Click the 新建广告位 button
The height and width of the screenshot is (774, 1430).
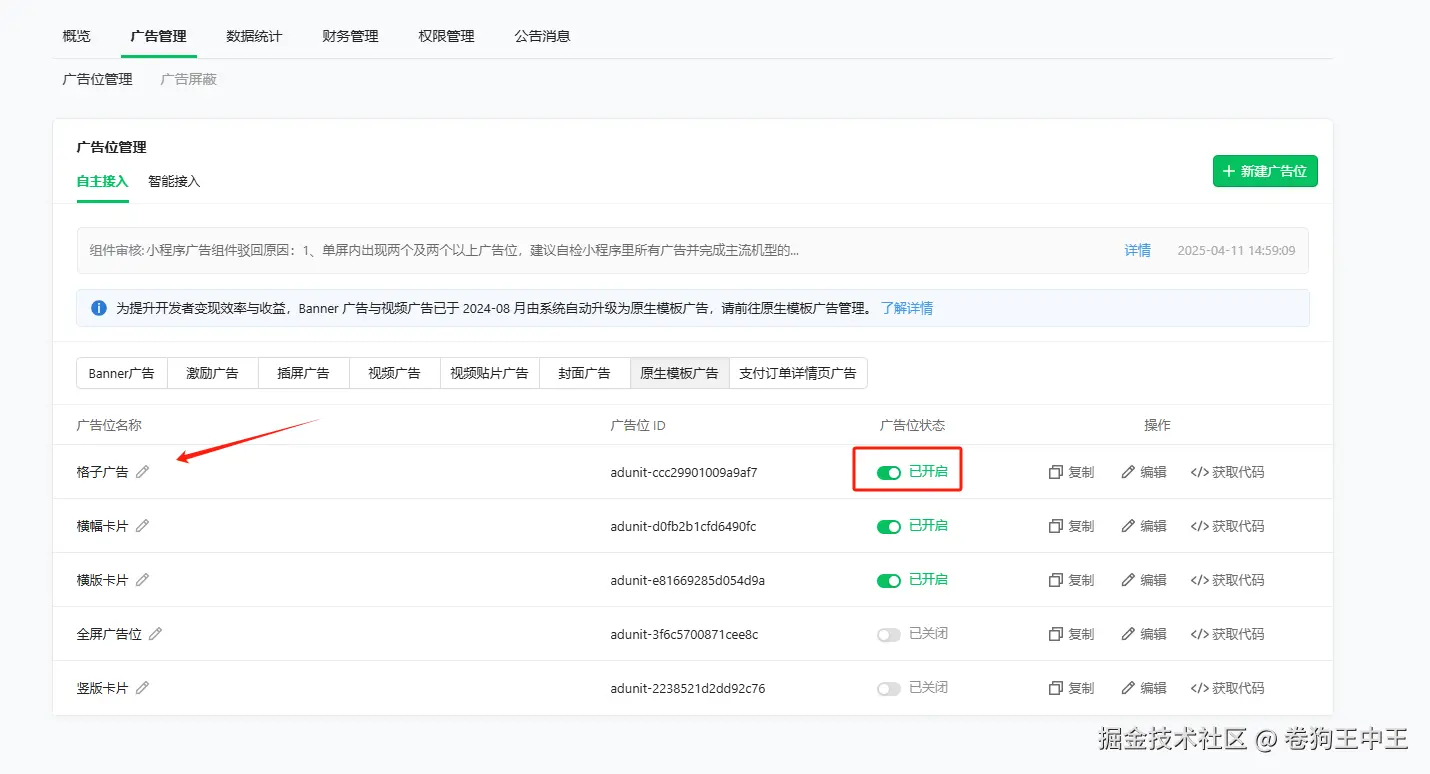(x=1265, y=171)
